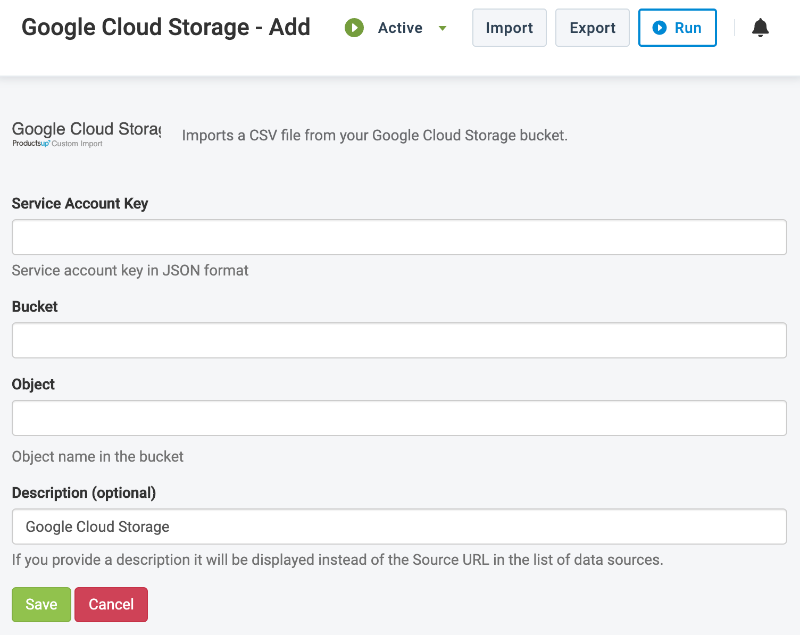Expand the Active status dropdown arrow
The width and height of the screenshot is (800, 635).
(442, 28)
